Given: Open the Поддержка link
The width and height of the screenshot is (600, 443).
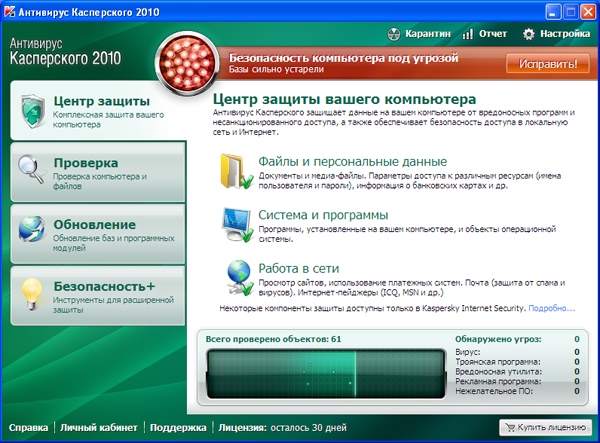Looking at the screenshot, I should pos(178,428).
